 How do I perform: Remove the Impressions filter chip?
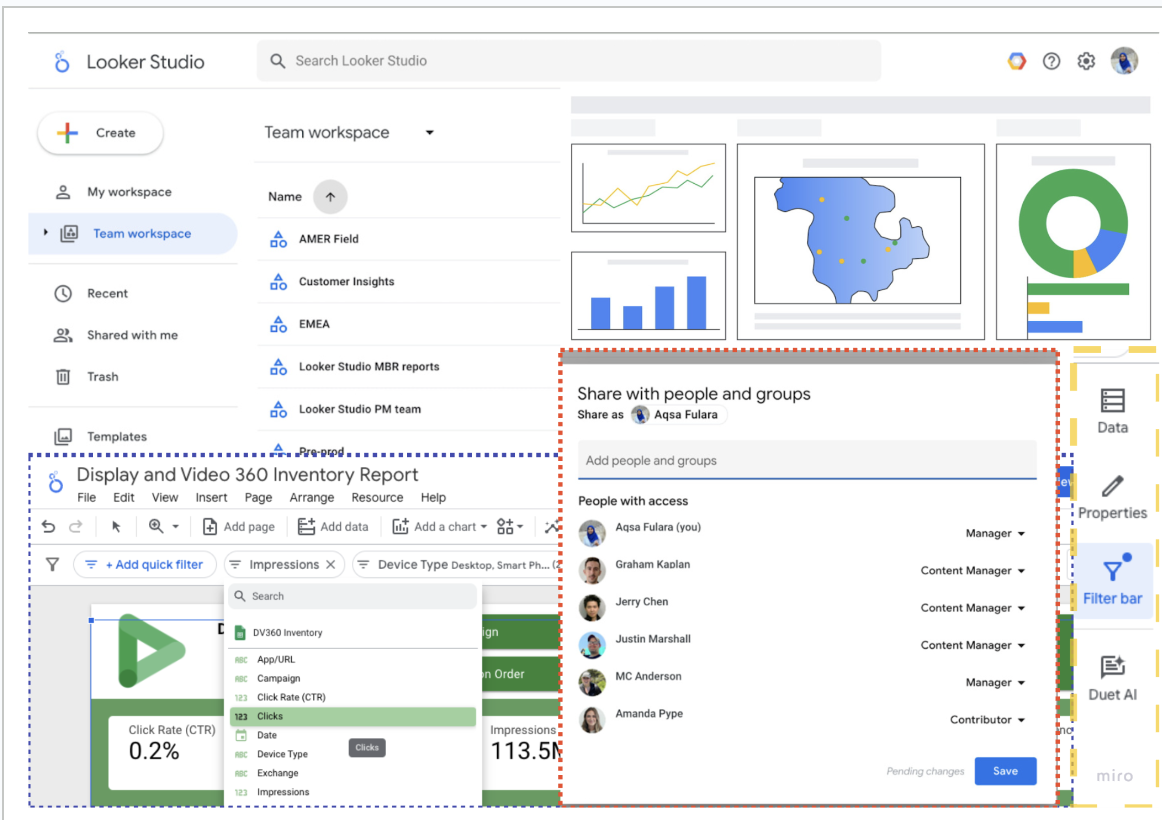[x=331, y=564]
